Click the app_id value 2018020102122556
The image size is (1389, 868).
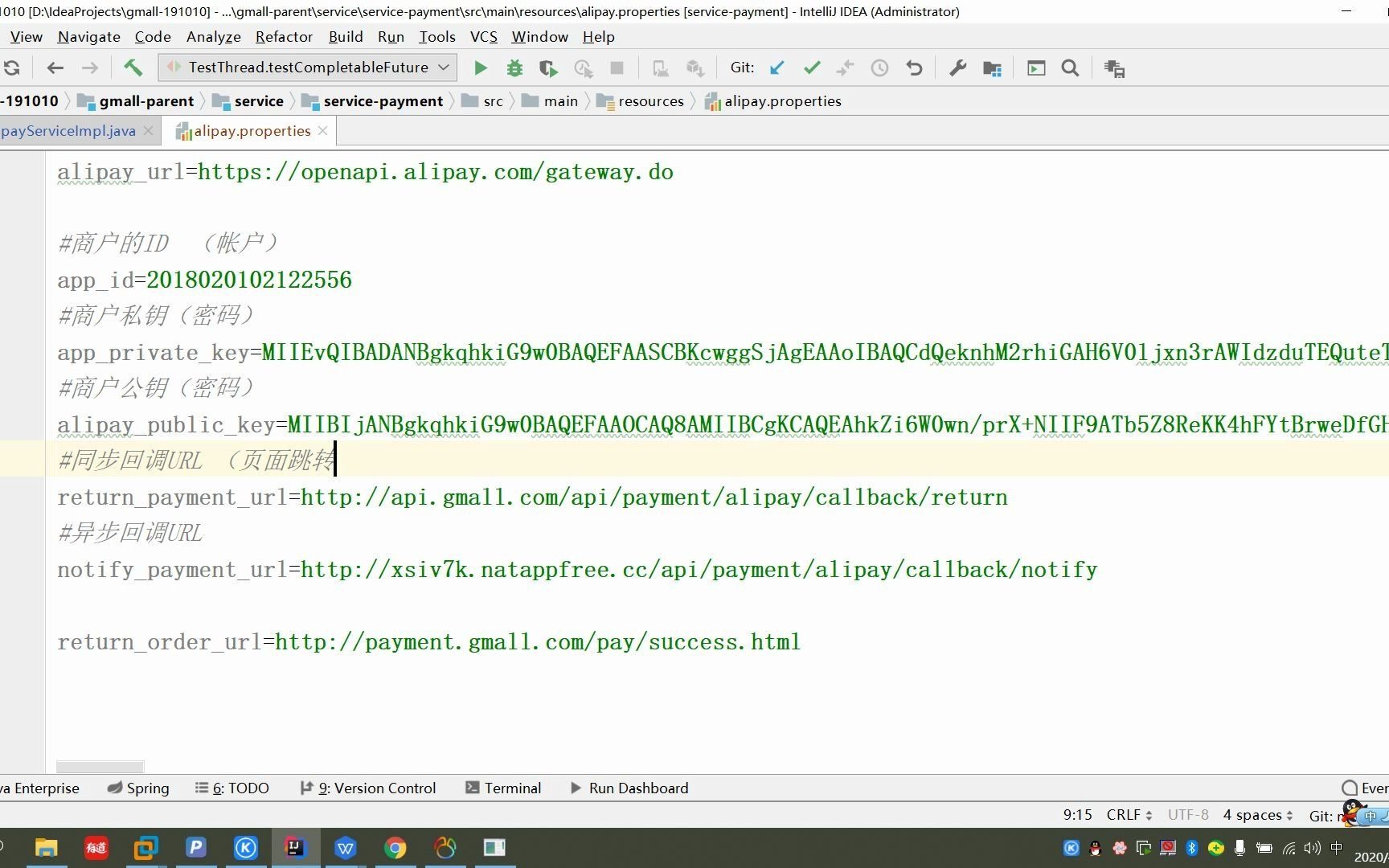click(249, 280)
